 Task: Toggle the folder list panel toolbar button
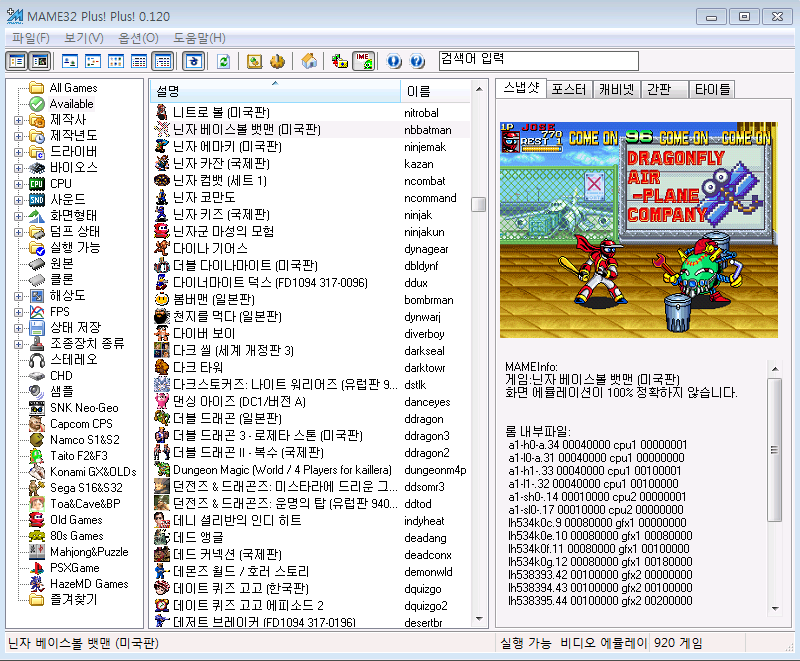coord(17,62)
